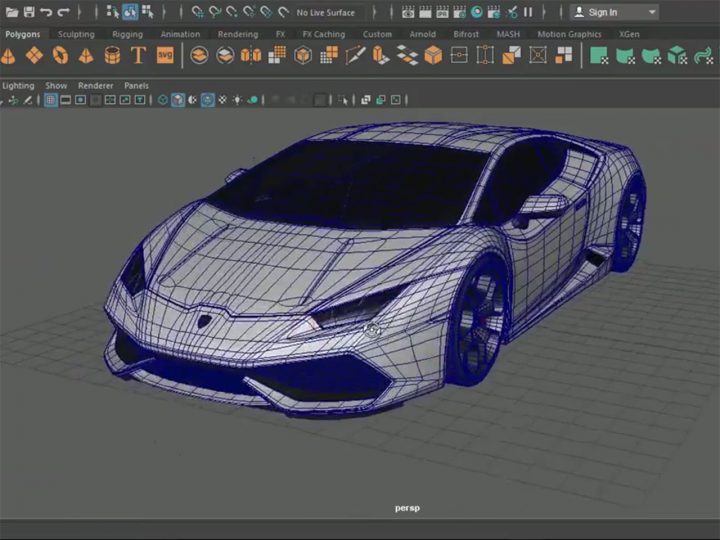Expand the dropdown arrow beside Sign In
720x540 pixels.
coord(652,12)
